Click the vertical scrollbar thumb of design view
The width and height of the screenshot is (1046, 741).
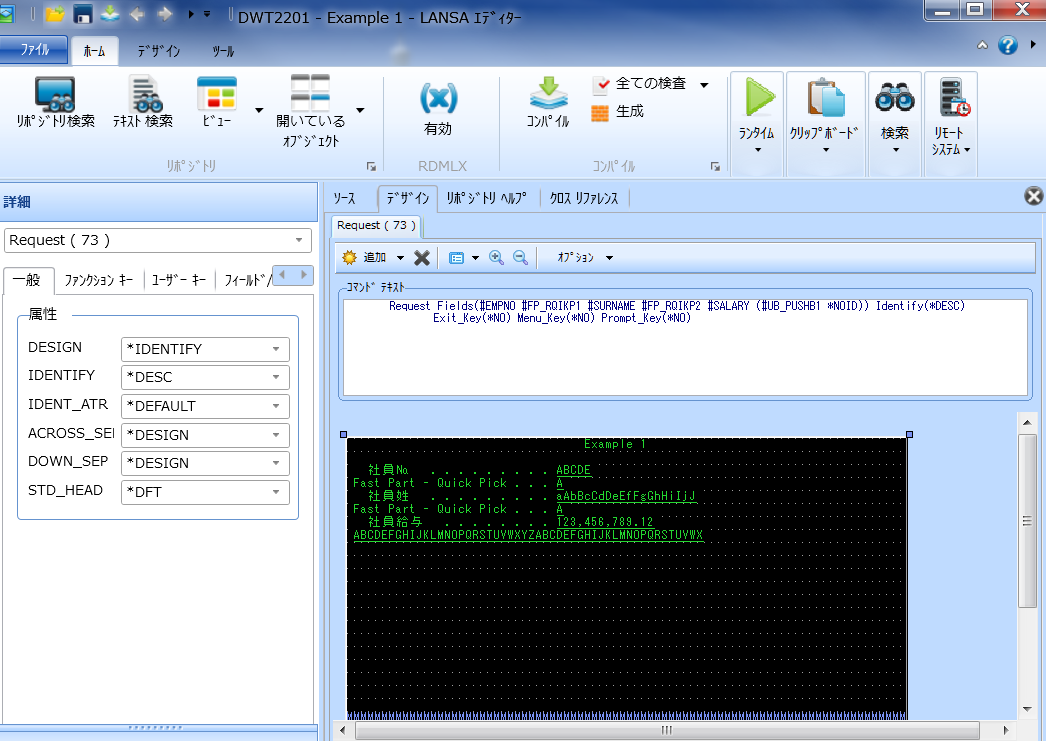point(1027,520)
